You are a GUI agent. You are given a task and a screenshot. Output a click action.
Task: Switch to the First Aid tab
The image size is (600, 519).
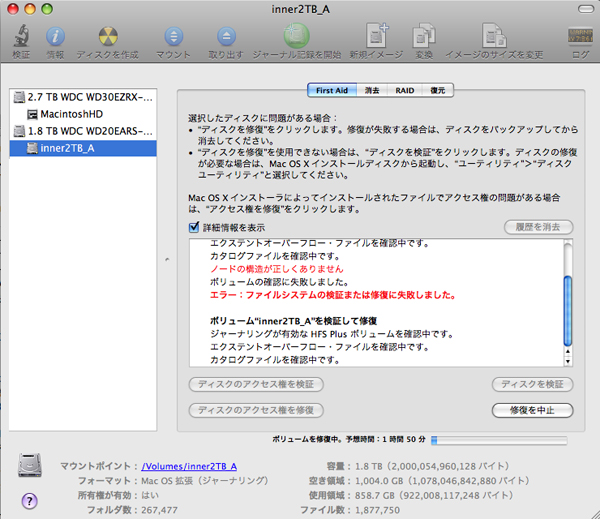(332, 90)
